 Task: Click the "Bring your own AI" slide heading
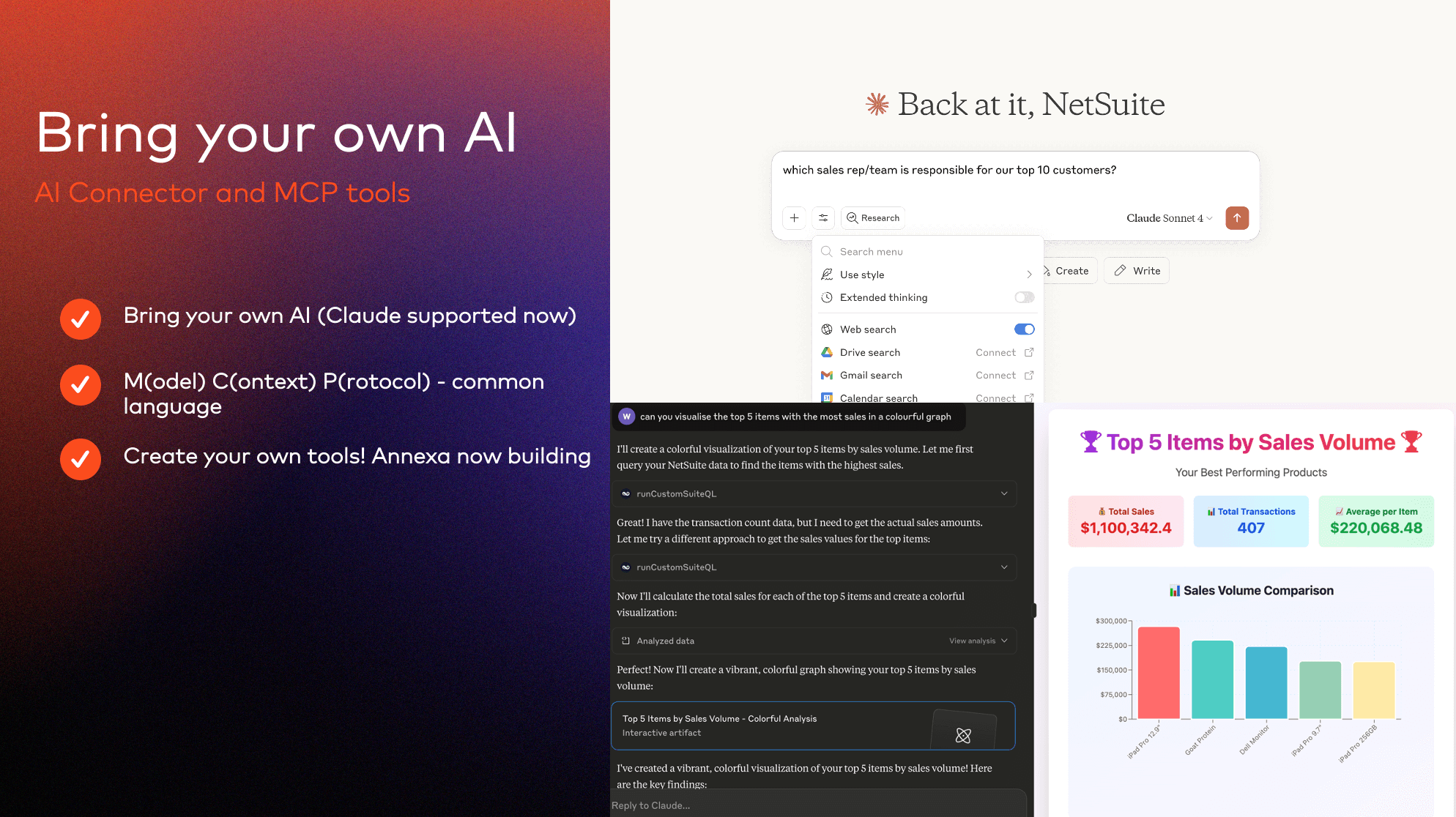coord(277,133)
